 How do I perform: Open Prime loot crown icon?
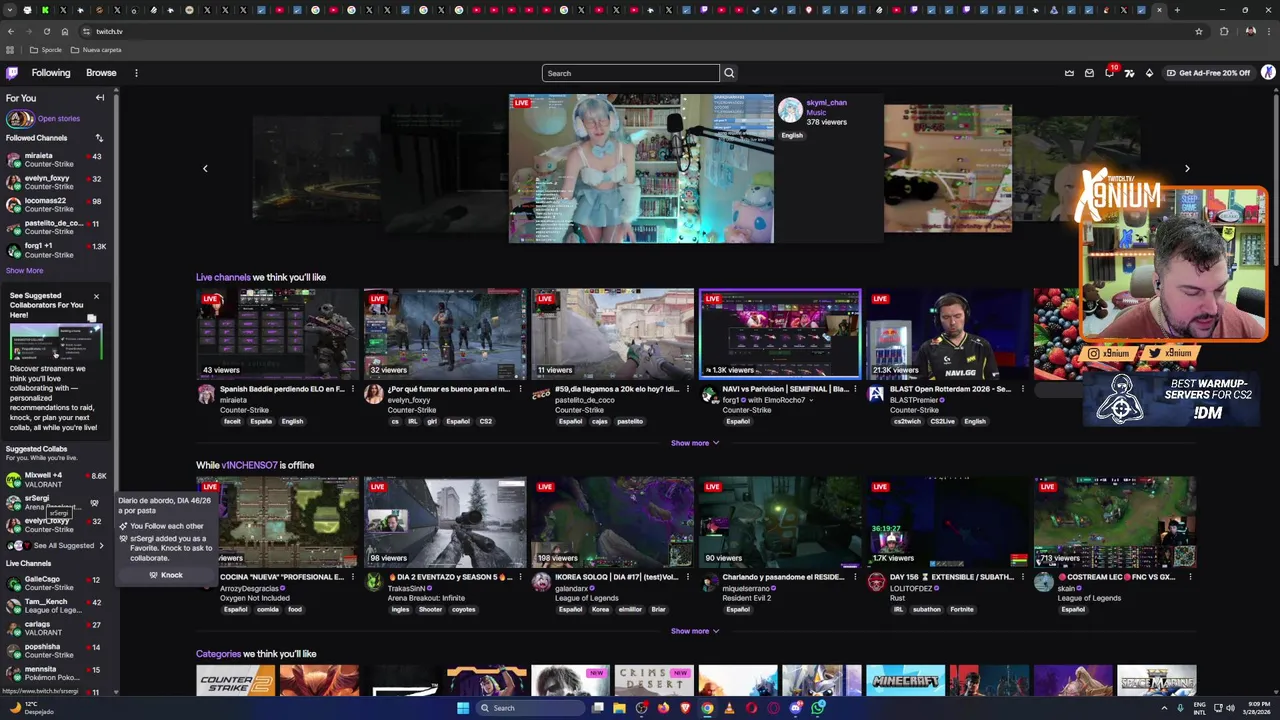click(x=1069, y=73)
